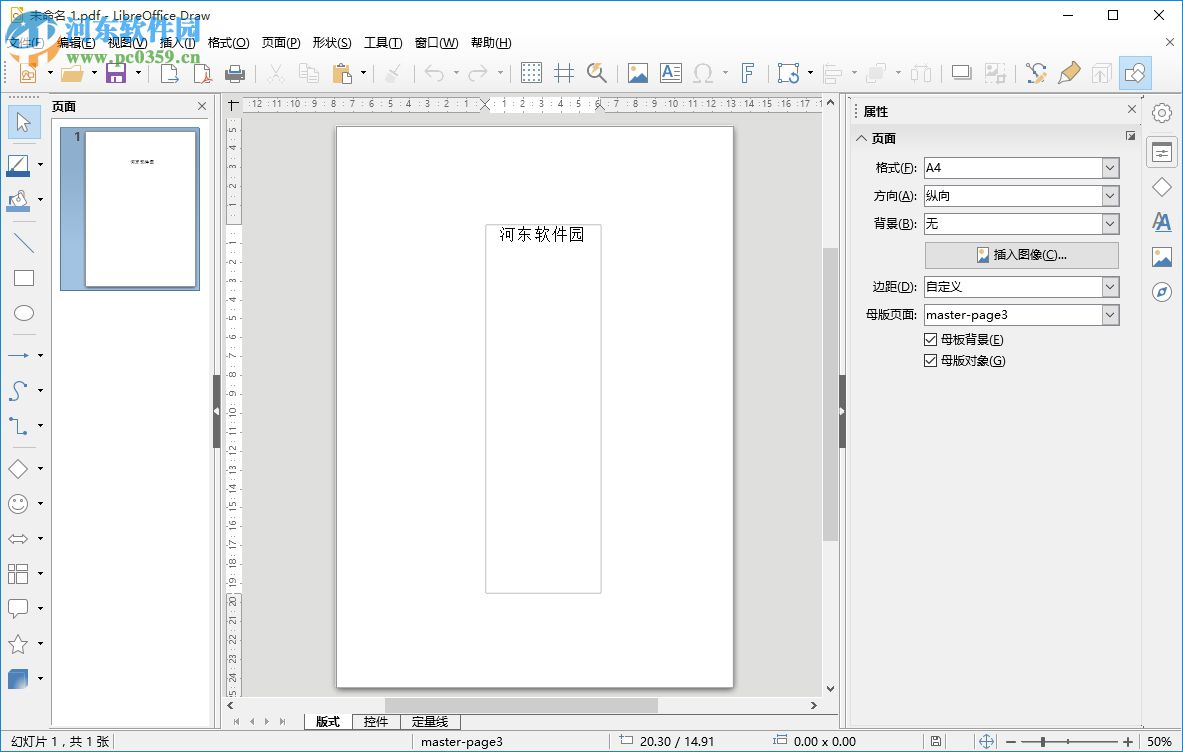1183x752 pixels.
Task: Click the 插入图像 (Insert Image) button
Action: click(x=1021, y=255)
